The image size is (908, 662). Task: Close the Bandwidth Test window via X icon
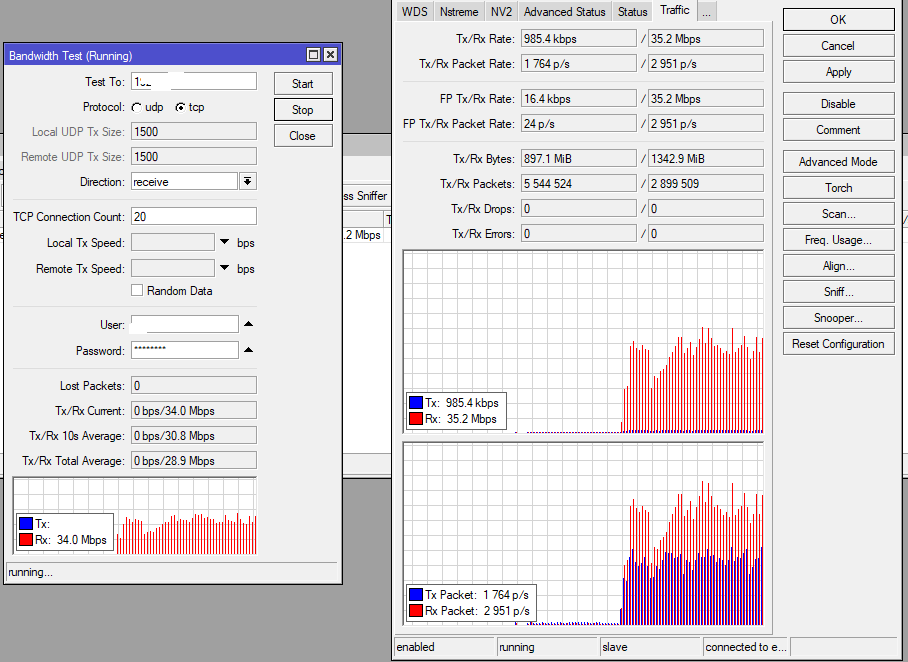pyautogui.click(x=330, y=55)
